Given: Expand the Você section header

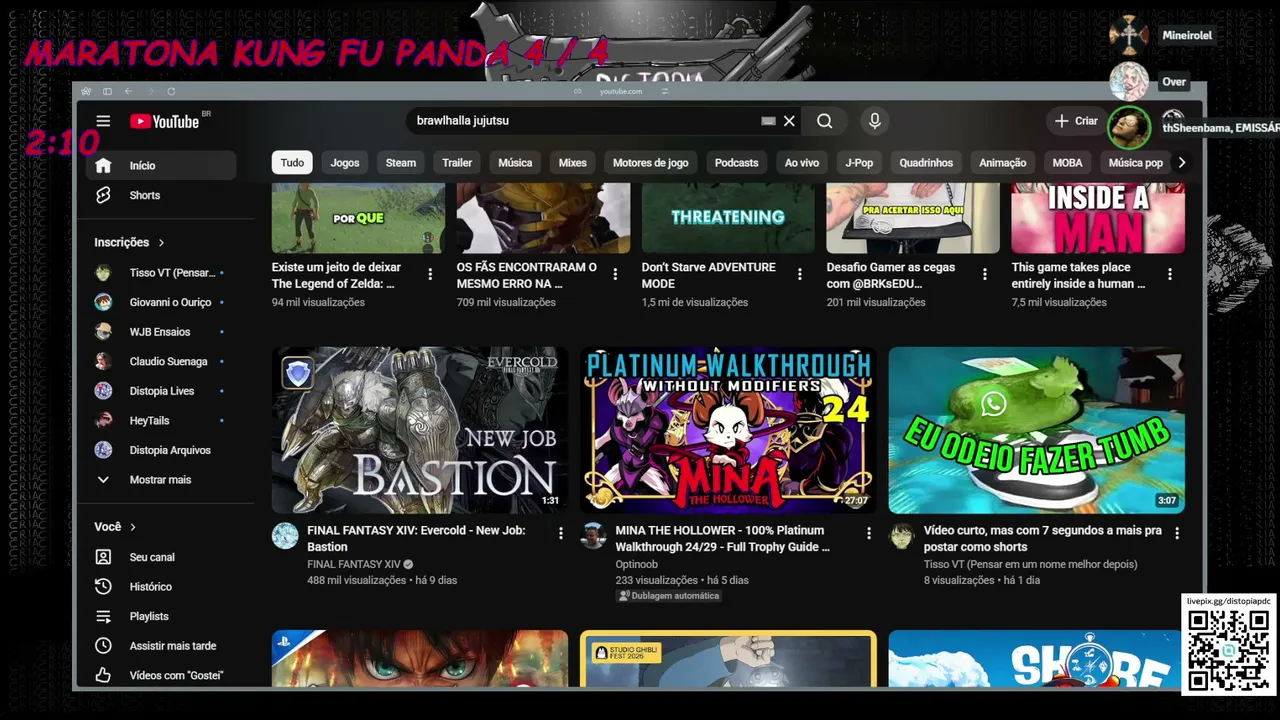Looking at the screenshot, I should (115, 527).
